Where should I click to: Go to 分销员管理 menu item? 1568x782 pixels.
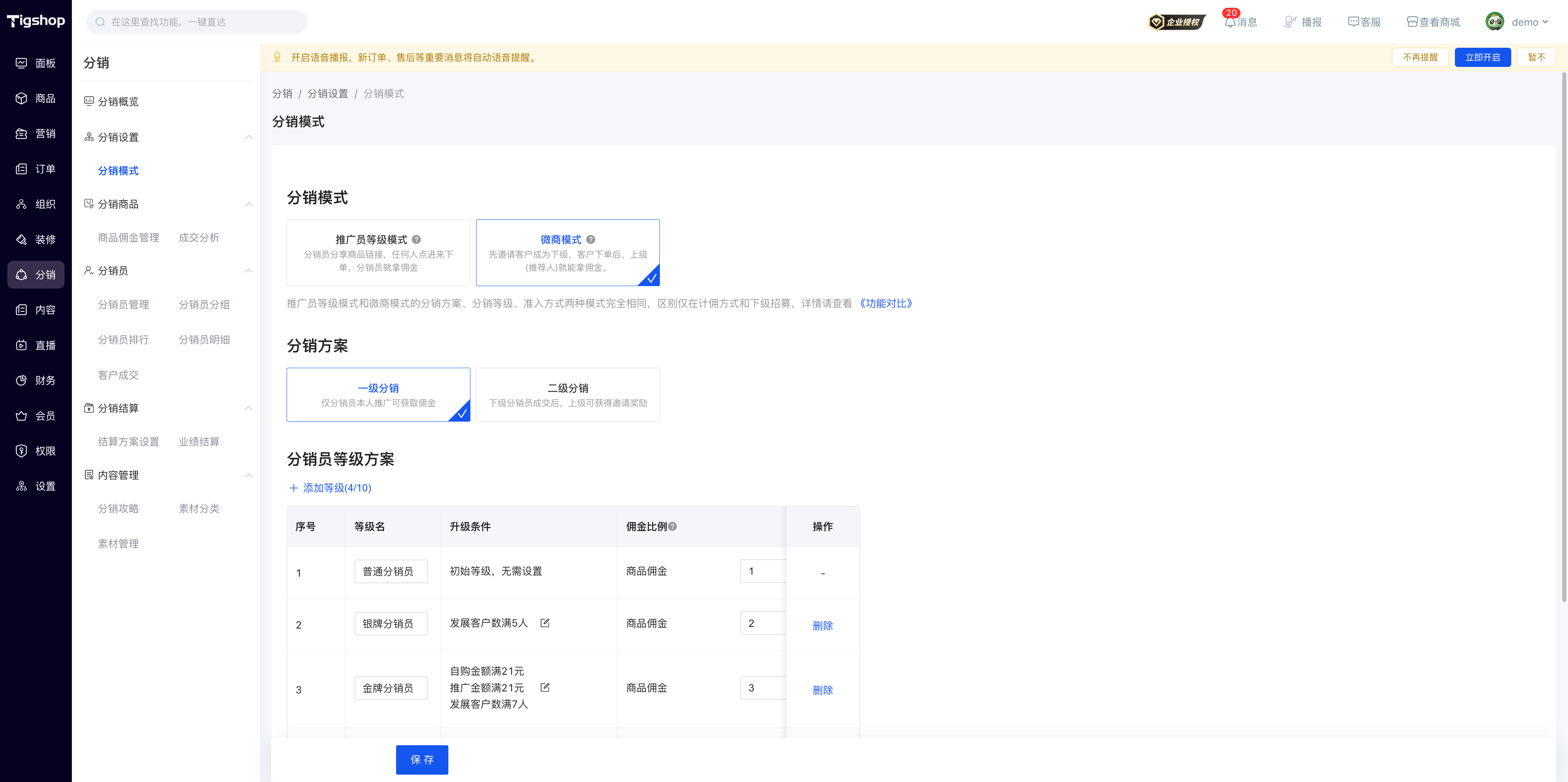(x=124, y=305)
